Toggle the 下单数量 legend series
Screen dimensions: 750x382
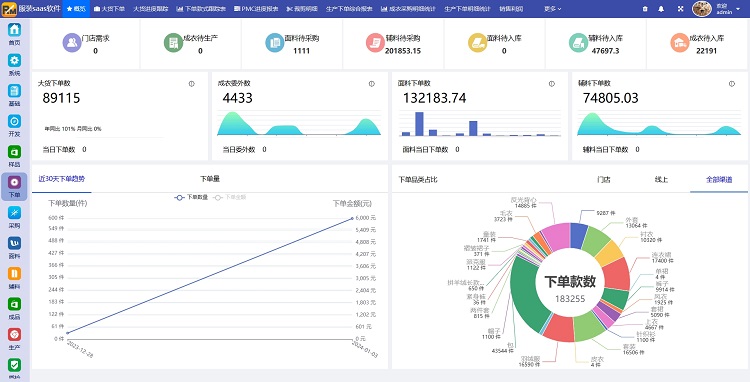[x=191, y=197]
